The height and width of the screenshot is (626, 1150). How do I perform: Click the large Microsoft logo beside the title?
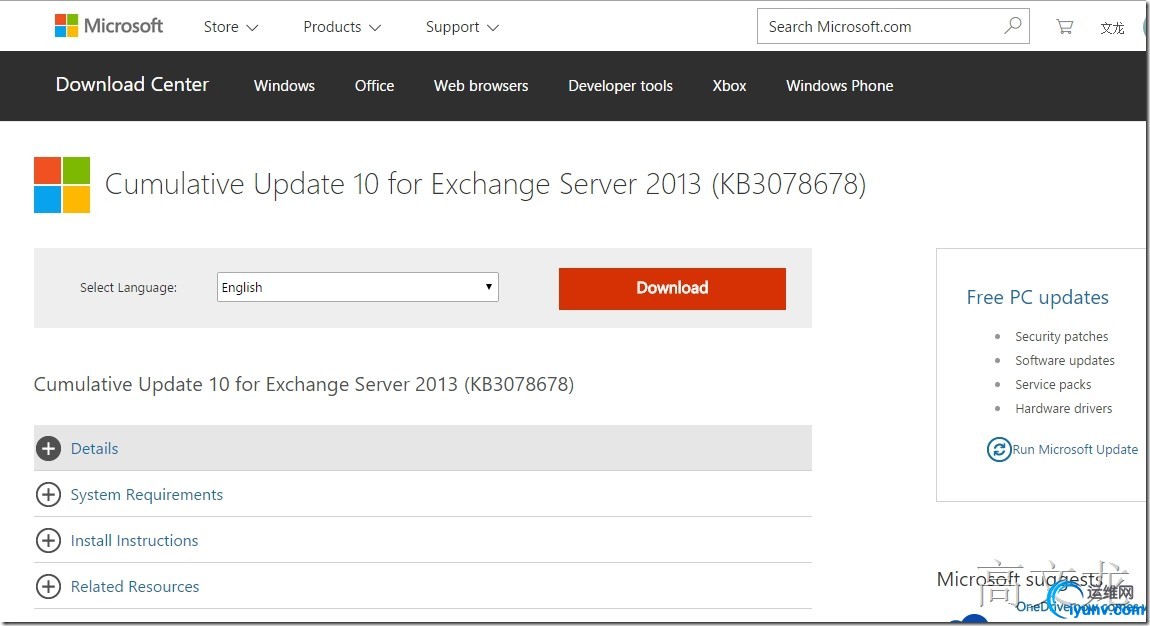pyautogui.click(x=62, y=185)
